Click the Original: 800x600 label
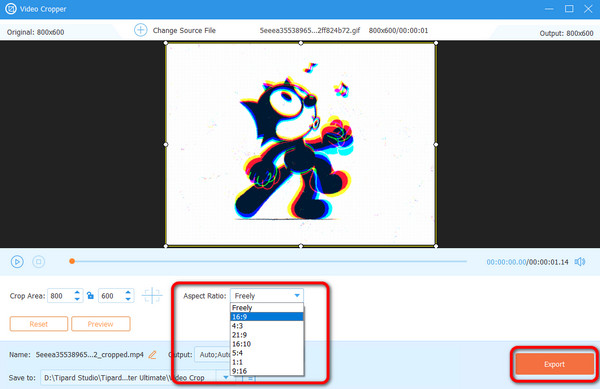This screenshot has height=389, width=600. pos(35,32)
